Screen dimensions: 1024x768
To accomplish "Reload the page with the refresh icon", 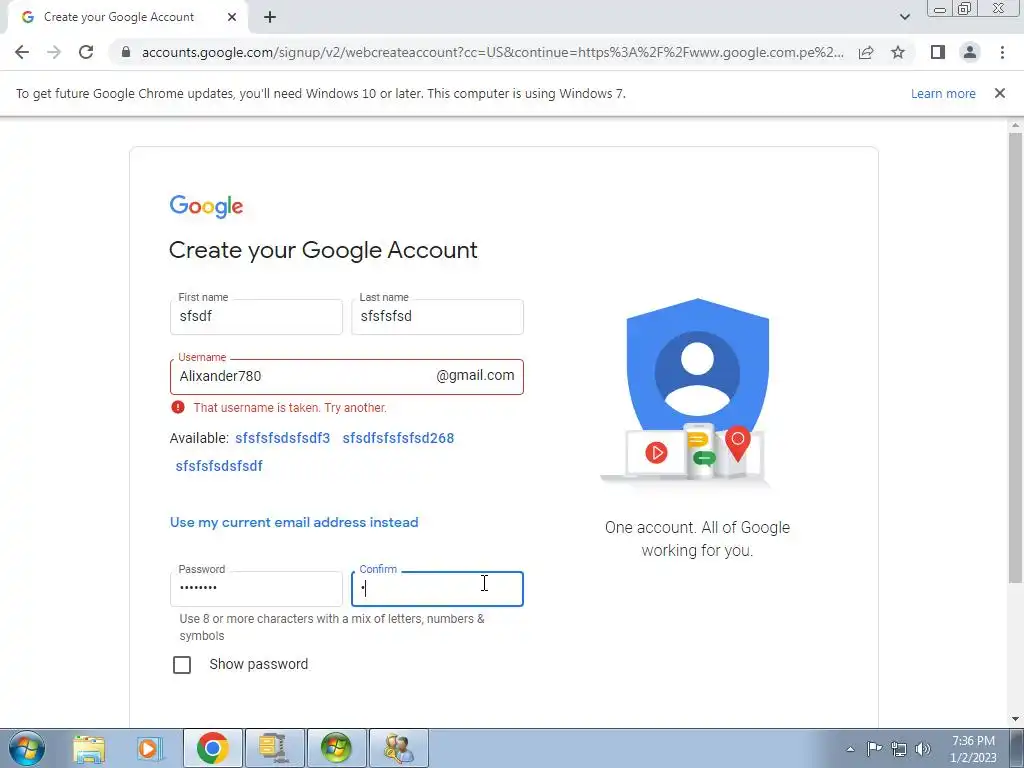I will click(x=86, y=52).
